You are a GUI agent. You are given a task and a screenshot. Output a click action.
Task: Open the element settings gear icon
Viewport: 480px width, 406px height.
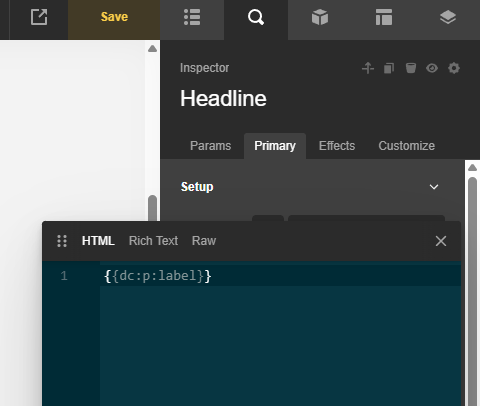click(454, 68)
